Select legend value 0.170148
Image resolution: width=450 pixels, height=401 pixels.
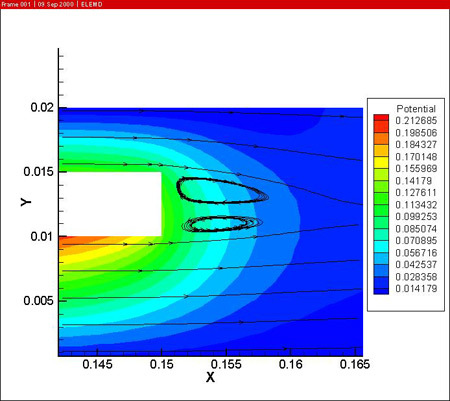(x=416, y=157)
